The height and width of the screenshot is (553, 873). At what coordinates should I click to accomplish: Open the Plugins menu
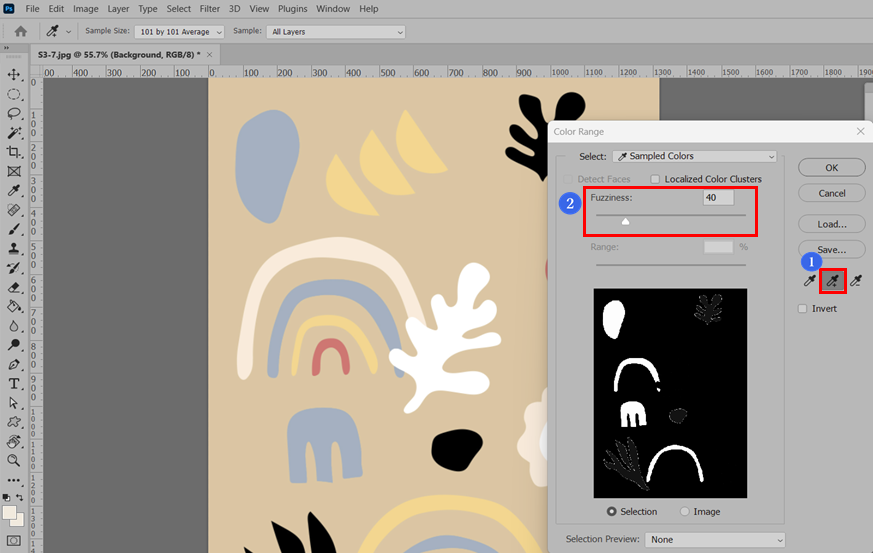292,9
